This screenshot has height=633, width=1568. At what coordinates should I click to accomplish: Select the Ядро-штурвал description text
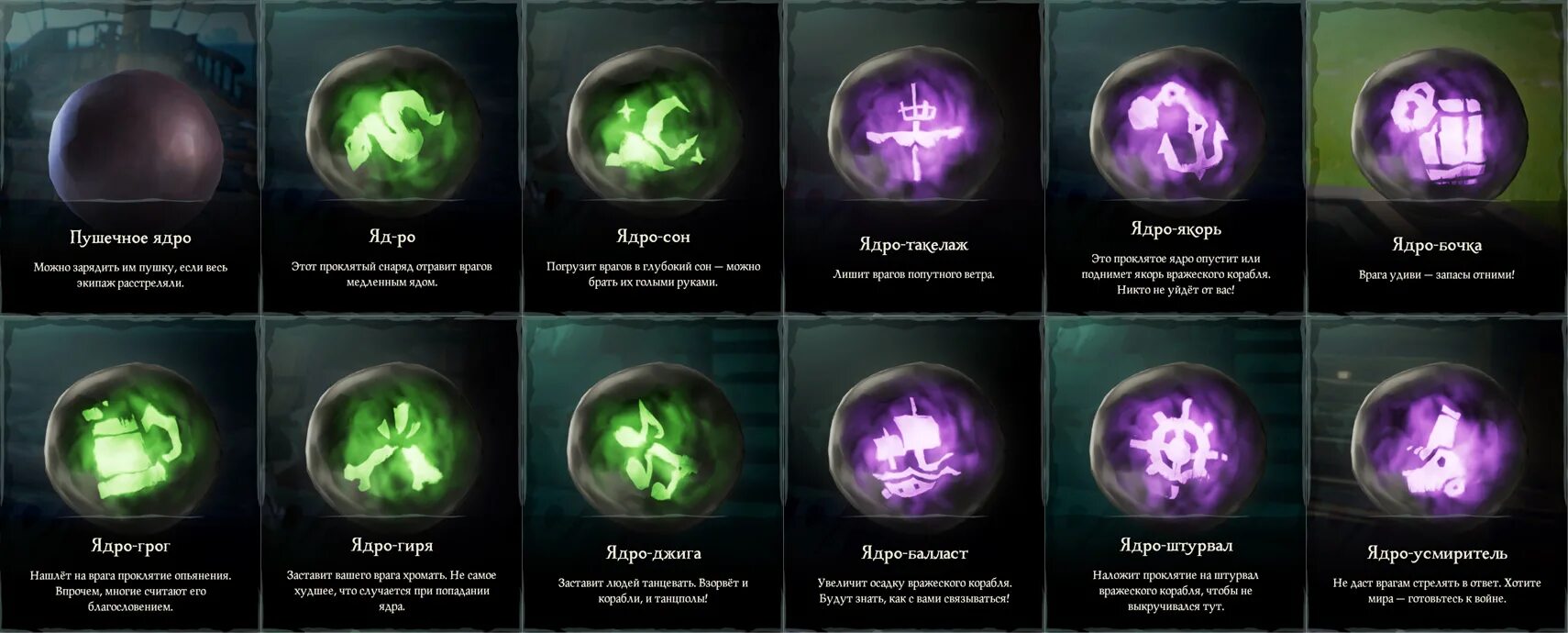[1176, 591]
